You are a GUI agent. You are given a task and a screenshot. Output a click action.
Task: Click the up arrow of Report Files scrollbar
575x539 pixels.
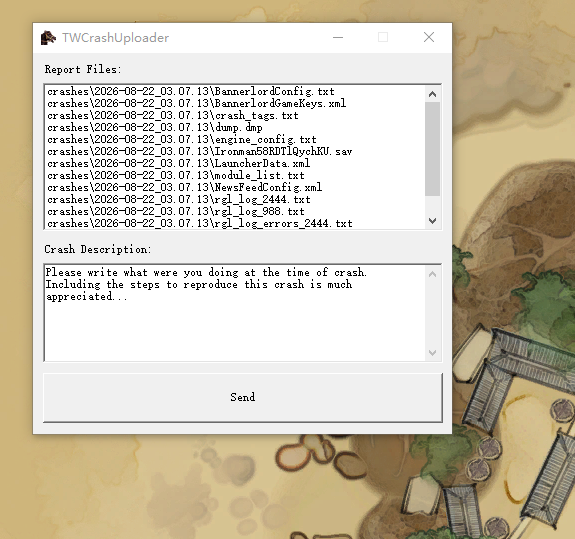(432, 94)
